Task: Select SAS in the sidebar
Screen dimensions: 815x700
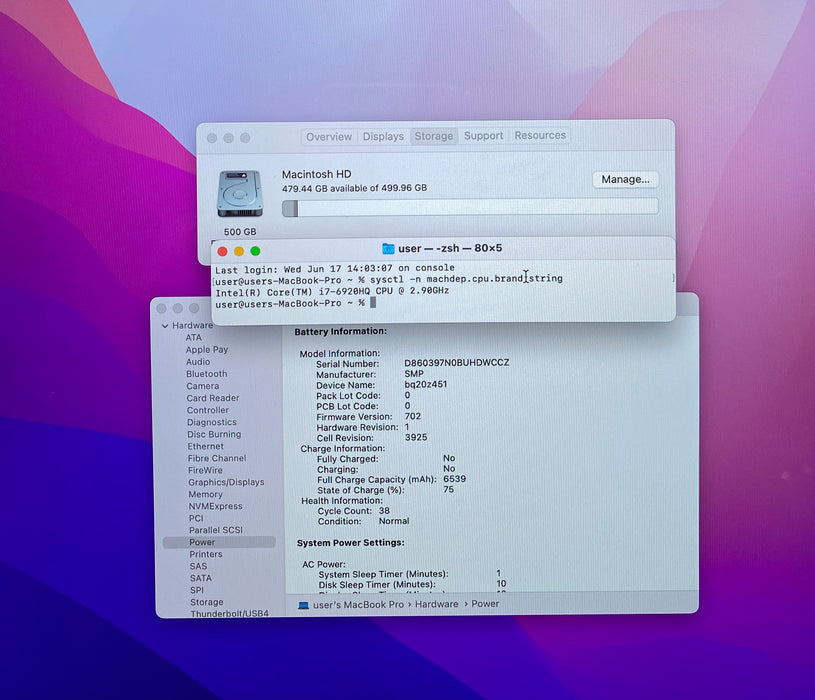Action: coord(198,566)
